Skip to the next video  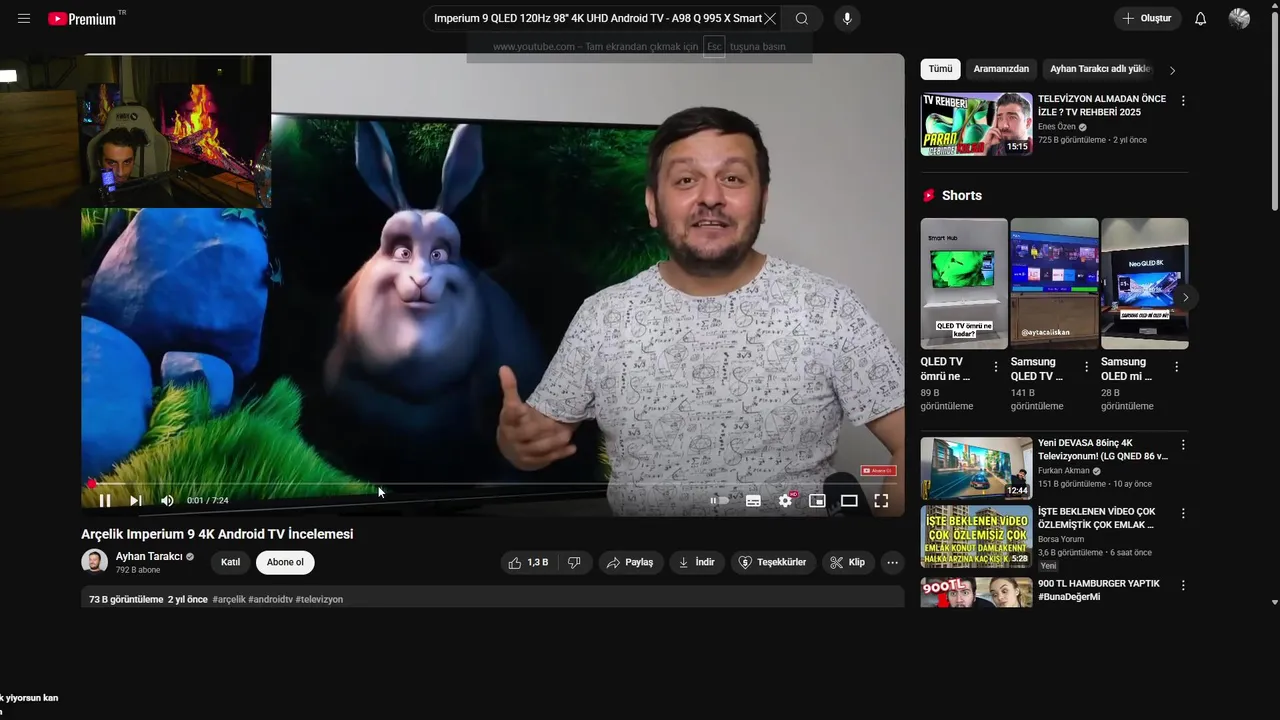(136, 501)
